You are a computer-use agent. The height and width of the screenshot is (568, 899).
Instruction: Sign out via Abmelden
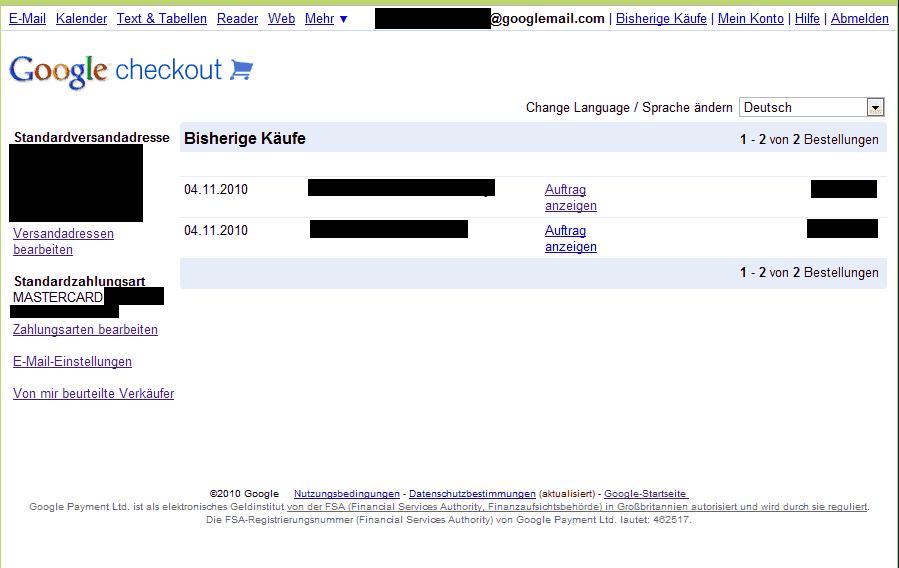point(859,18)
